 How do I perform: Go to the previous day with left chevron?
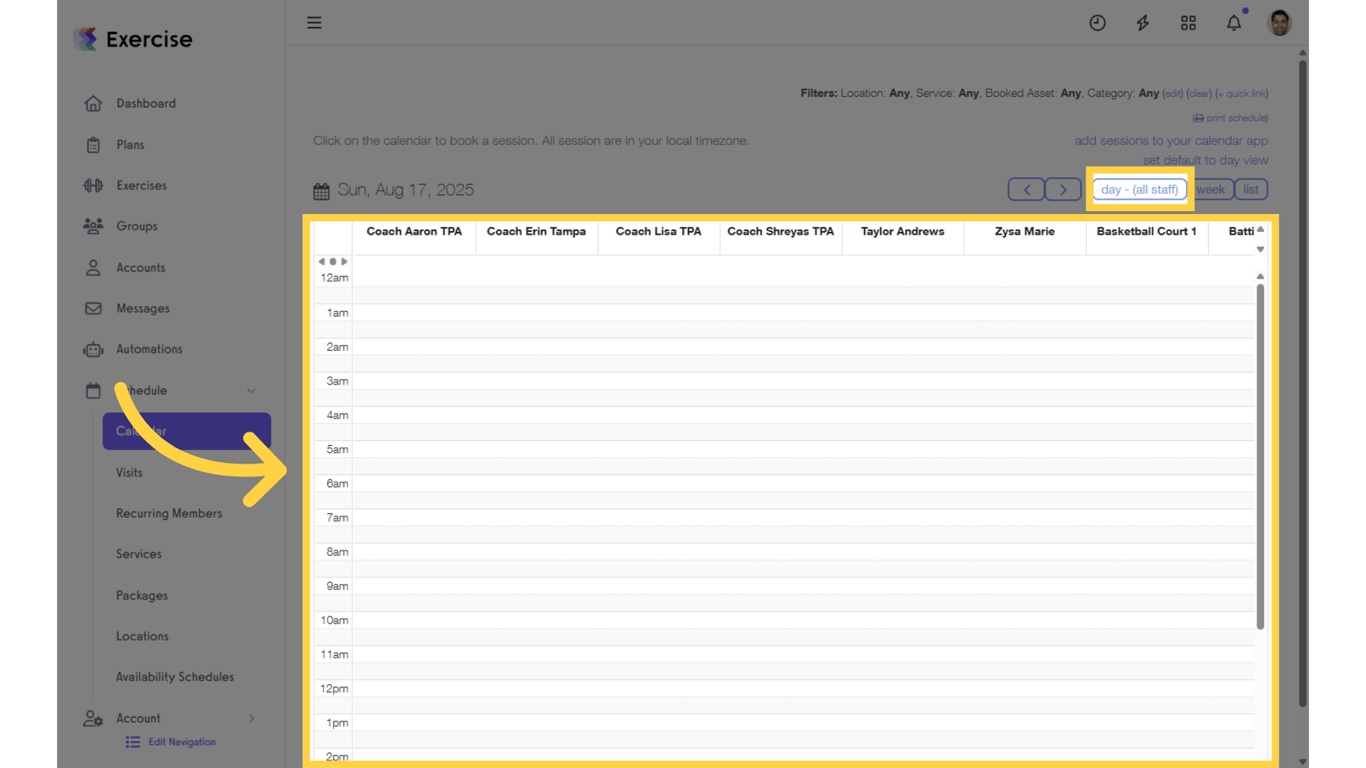[x=1026, y=189]
